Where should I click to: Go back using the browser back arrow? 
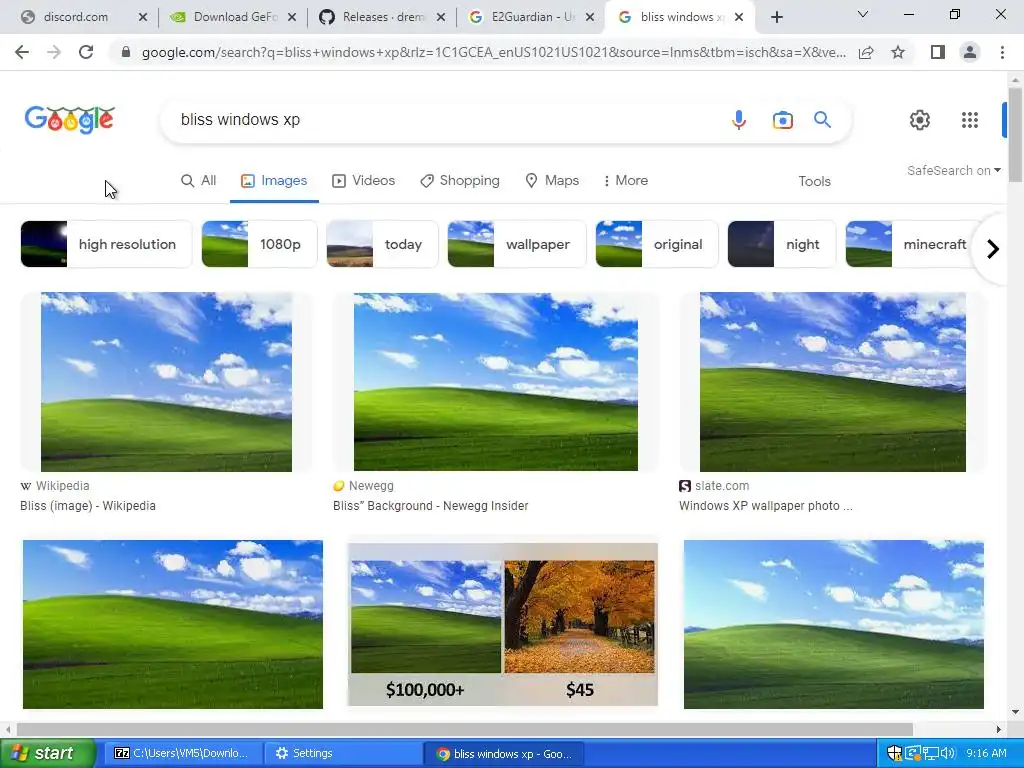[x=22, y=52]
